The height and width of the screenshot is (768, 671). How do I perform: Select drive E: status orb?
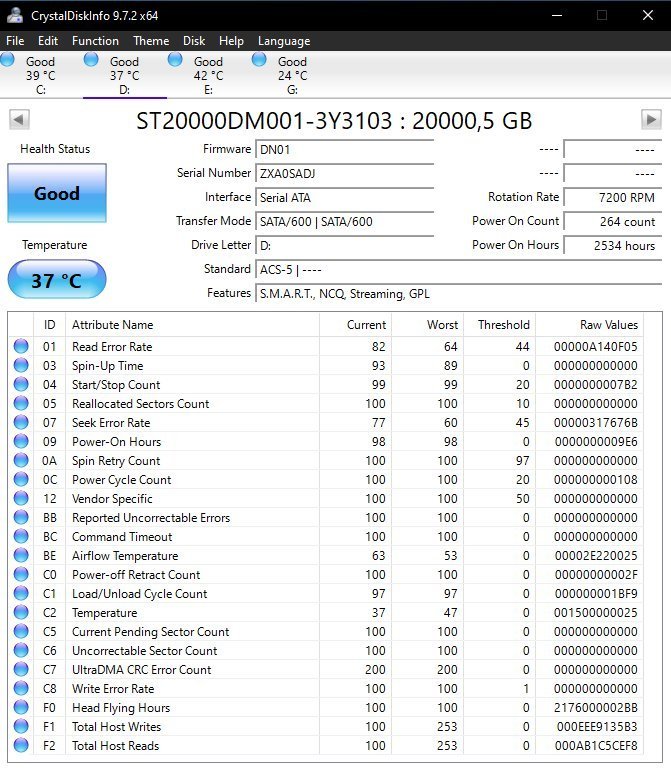point(176,60)
